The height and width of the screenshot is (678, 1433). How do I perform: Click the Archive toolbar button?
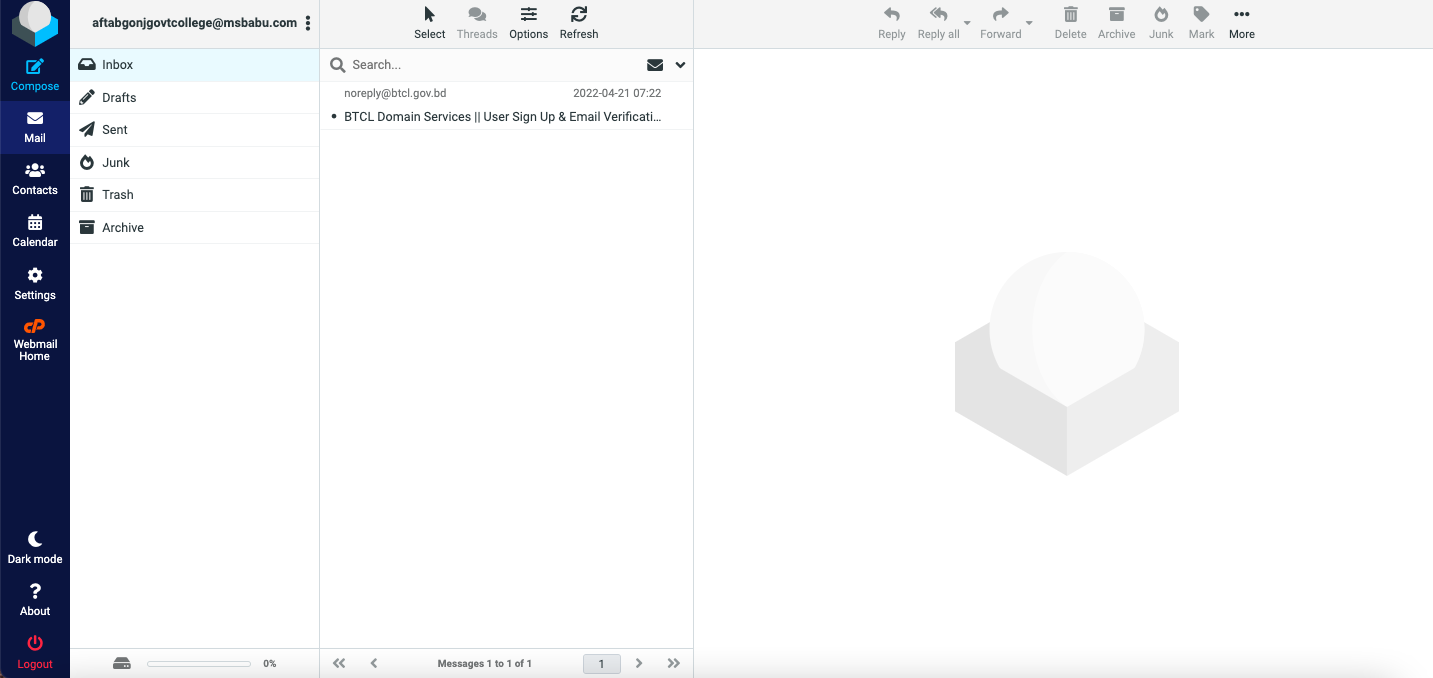click(x=1117, y=23)
